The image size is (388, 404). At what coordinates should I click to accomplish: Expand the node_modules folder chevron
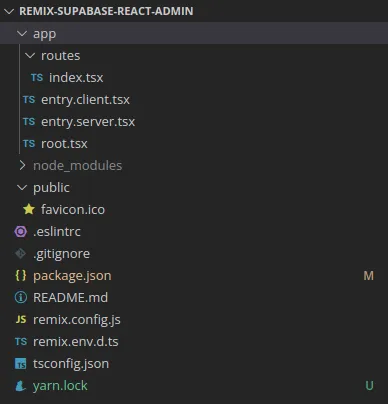coord(22,165)
